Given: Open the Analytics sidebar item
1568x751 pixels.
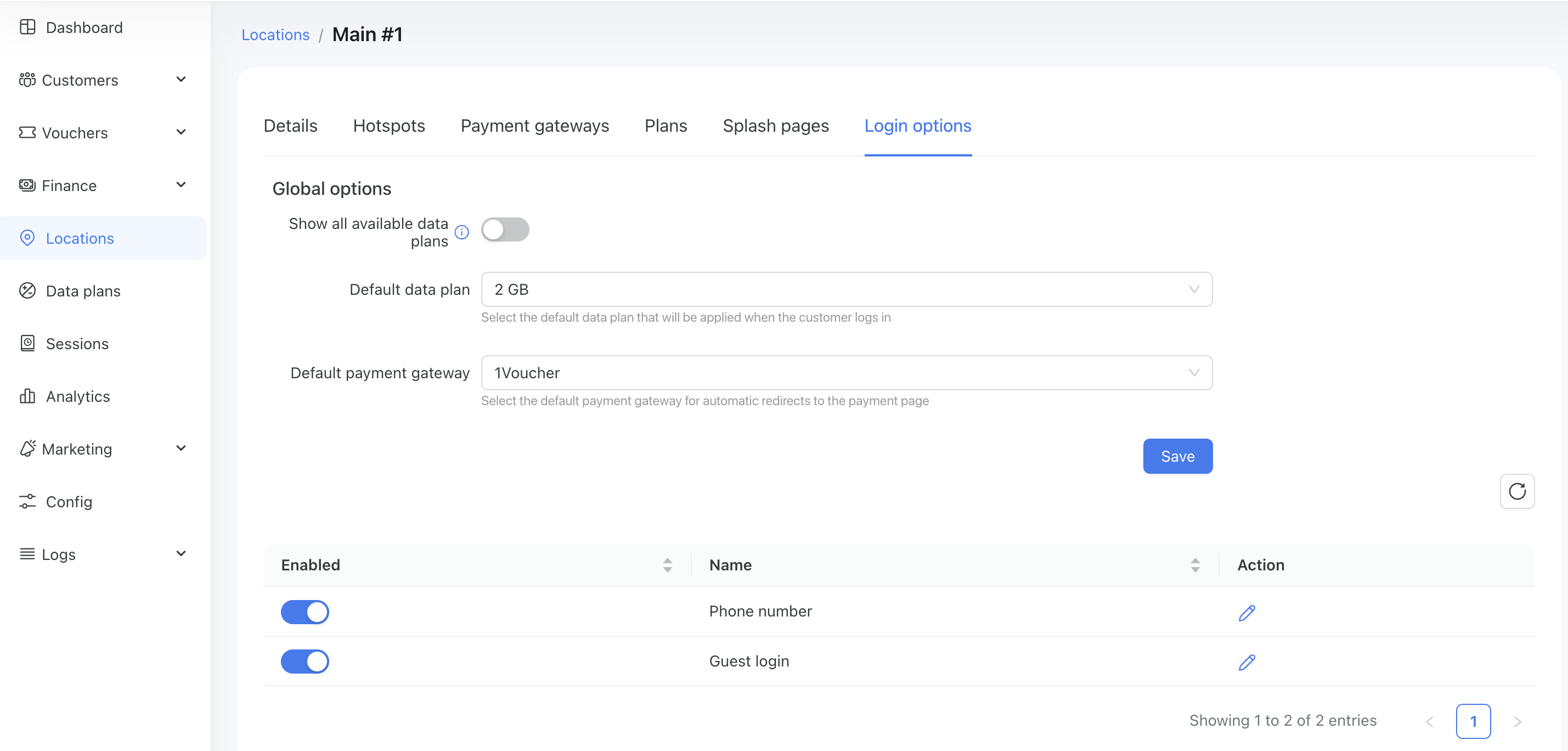Looking at the screenshot, I should point(78,396).
